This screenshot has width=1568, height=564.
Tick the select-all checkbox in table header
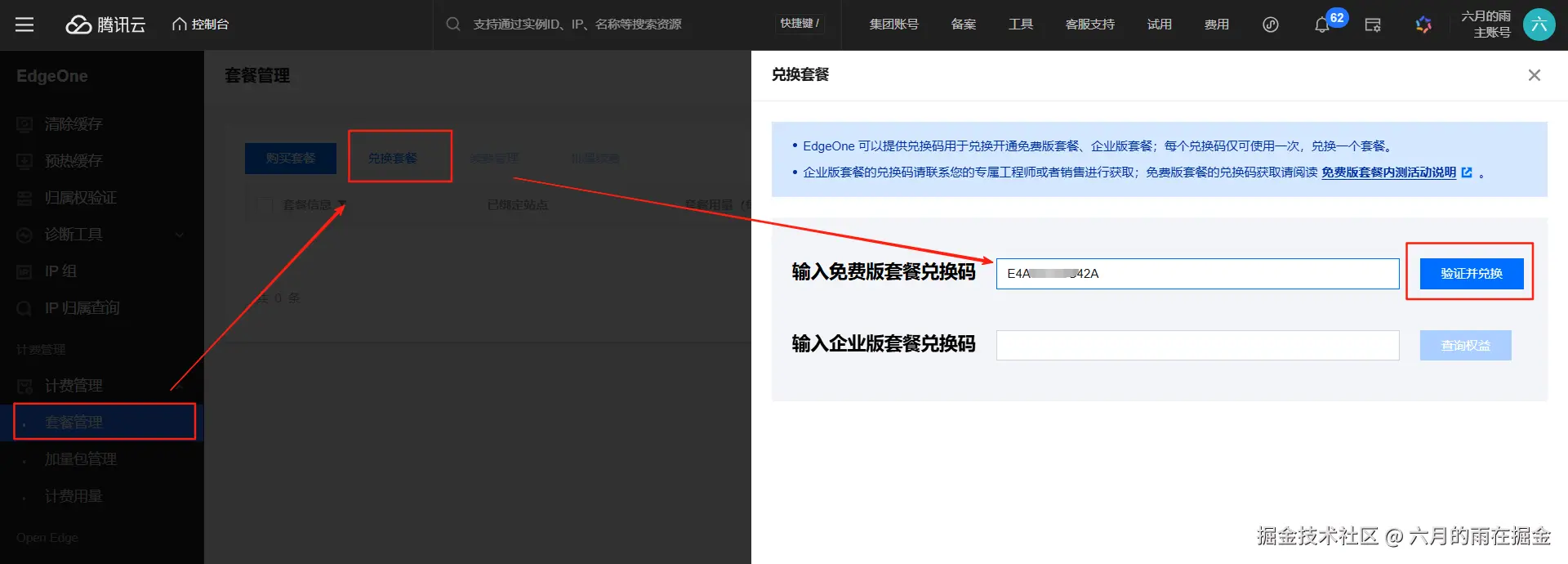click(265, 204)
